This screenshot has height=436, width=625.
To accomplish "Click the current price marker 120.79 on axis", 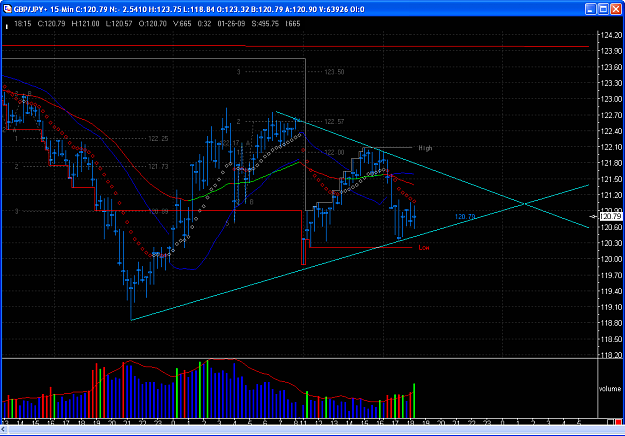I will click(610, 216).
